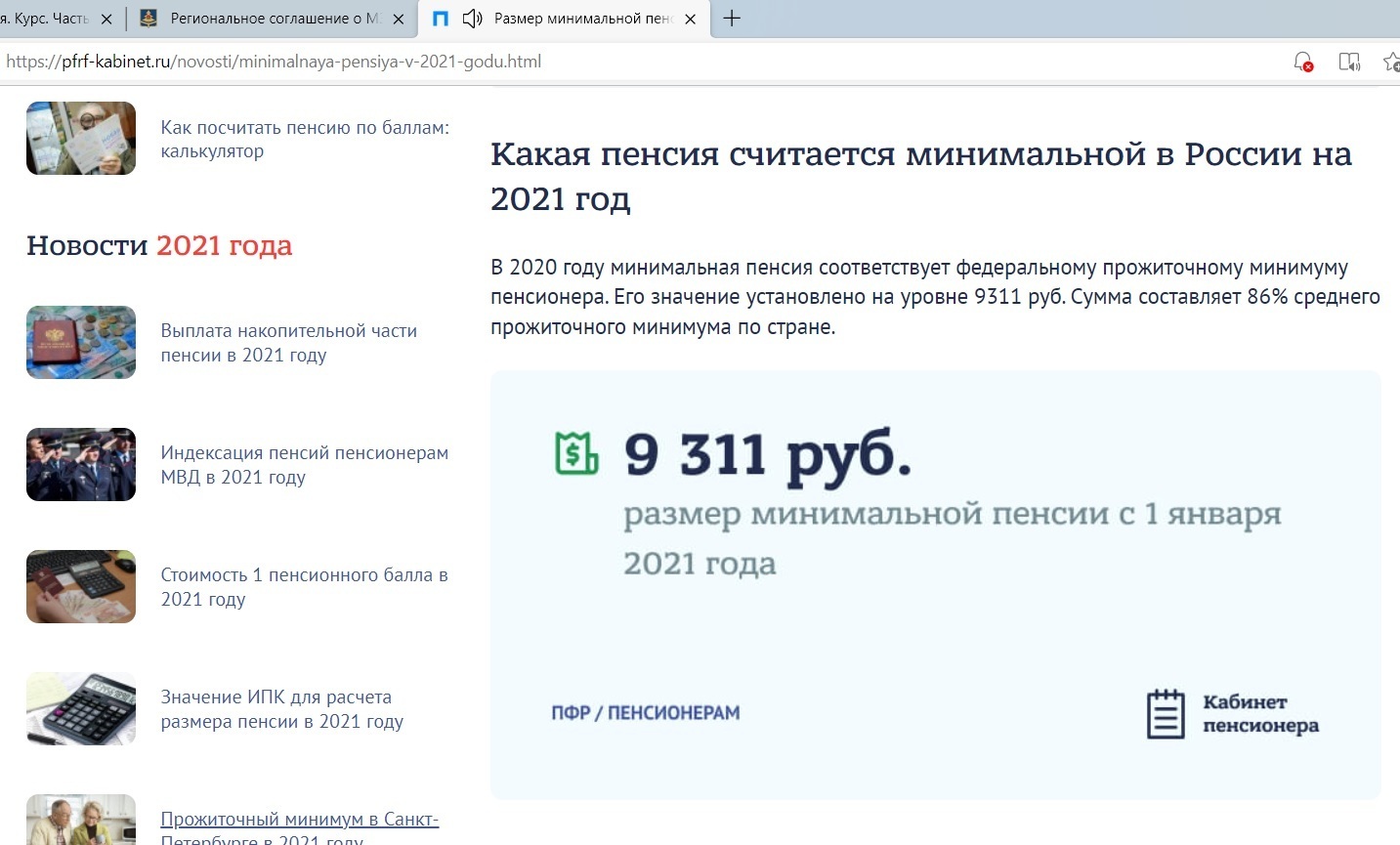Image resolution: width=1400 pixels, height=845 pixels.
Task: Open 'Значение ИПК для расчета' article link
Action: (x=281, y=709)
